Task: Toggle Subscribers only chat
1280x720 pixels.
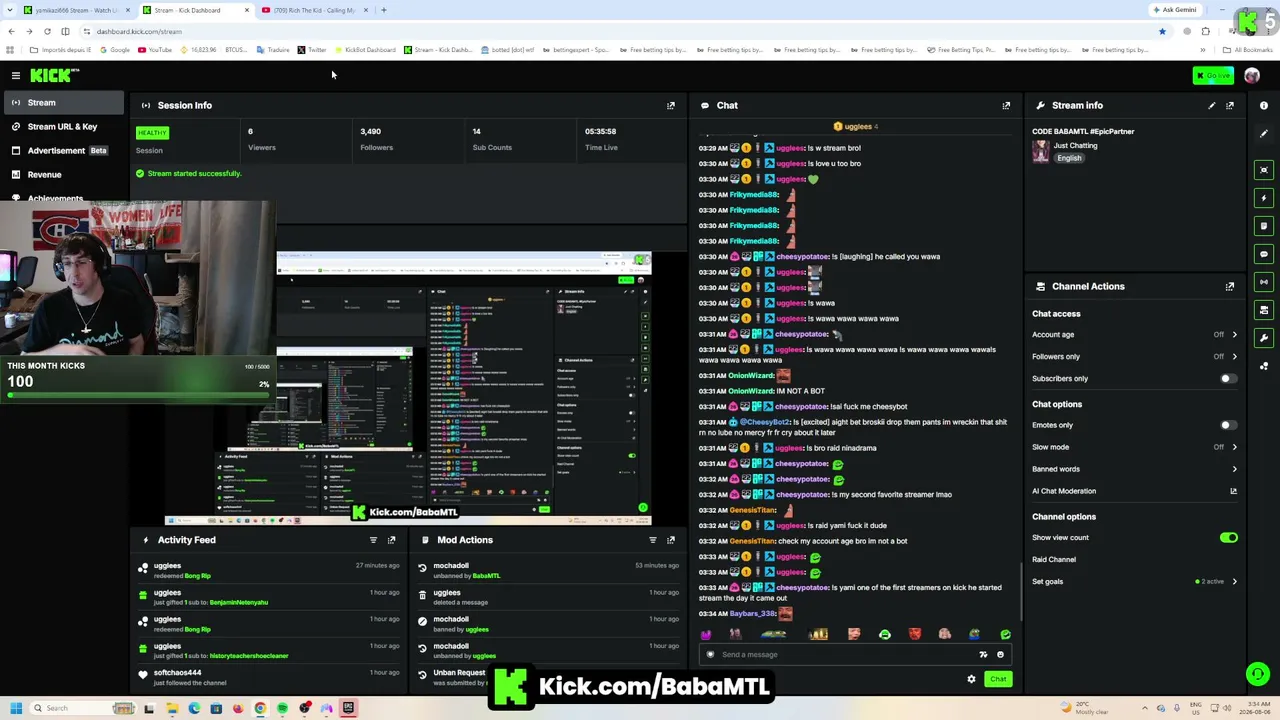Action: pyautogui.click(x=1228, y=379)
